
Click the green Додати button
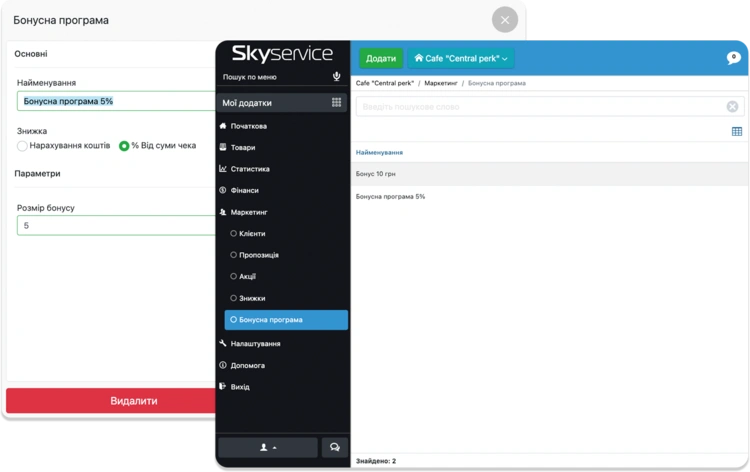(x=381, y=58)
